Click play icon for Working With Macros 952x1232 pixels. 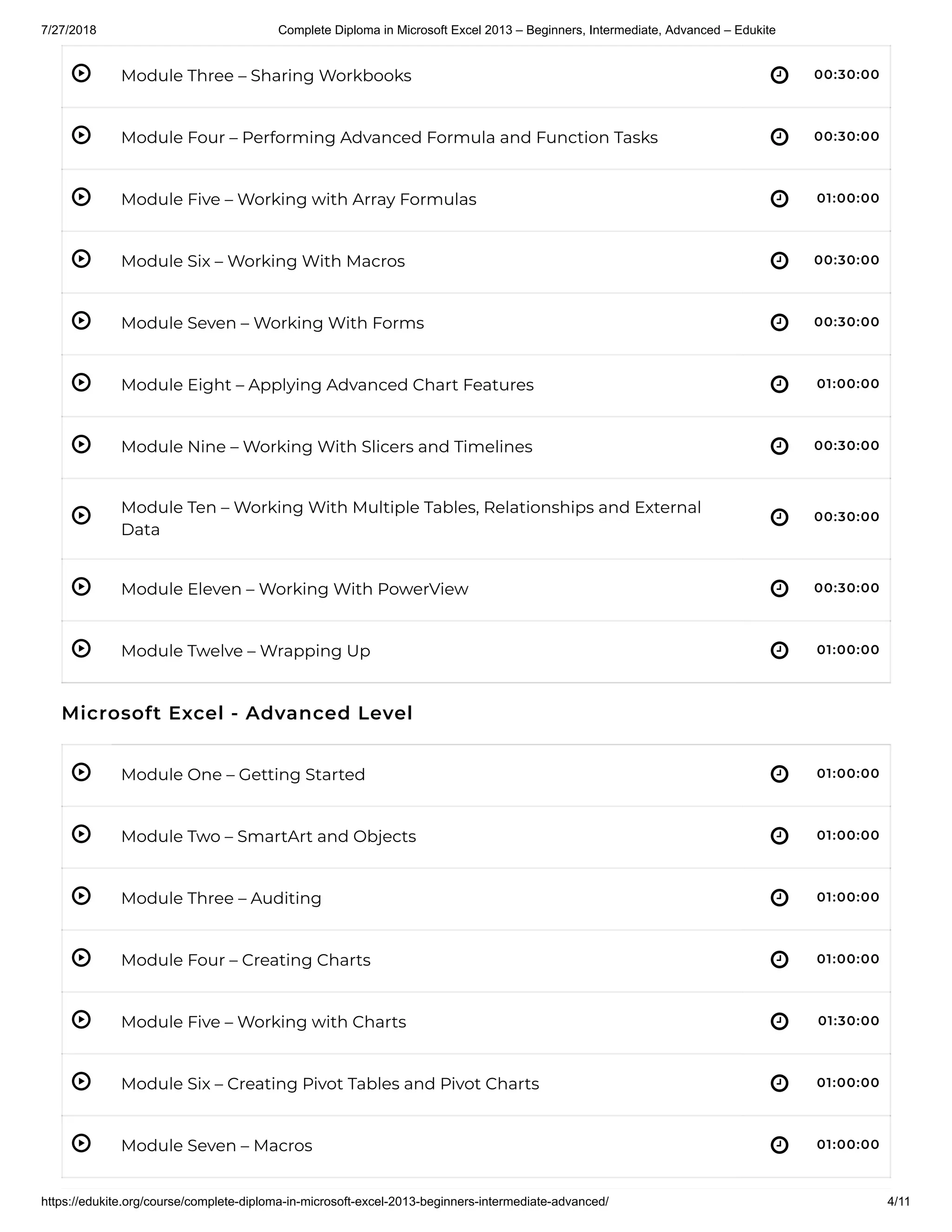81,259
